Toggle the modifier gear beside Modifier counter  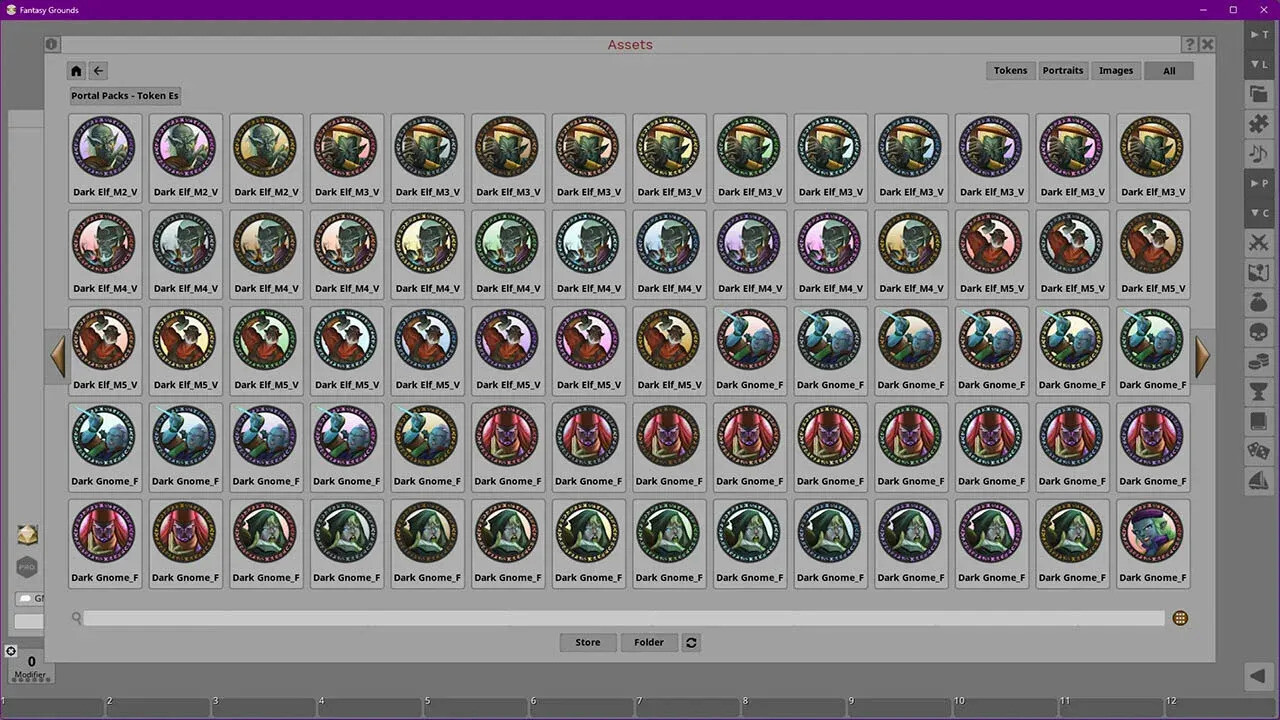(x=11, y=651)
